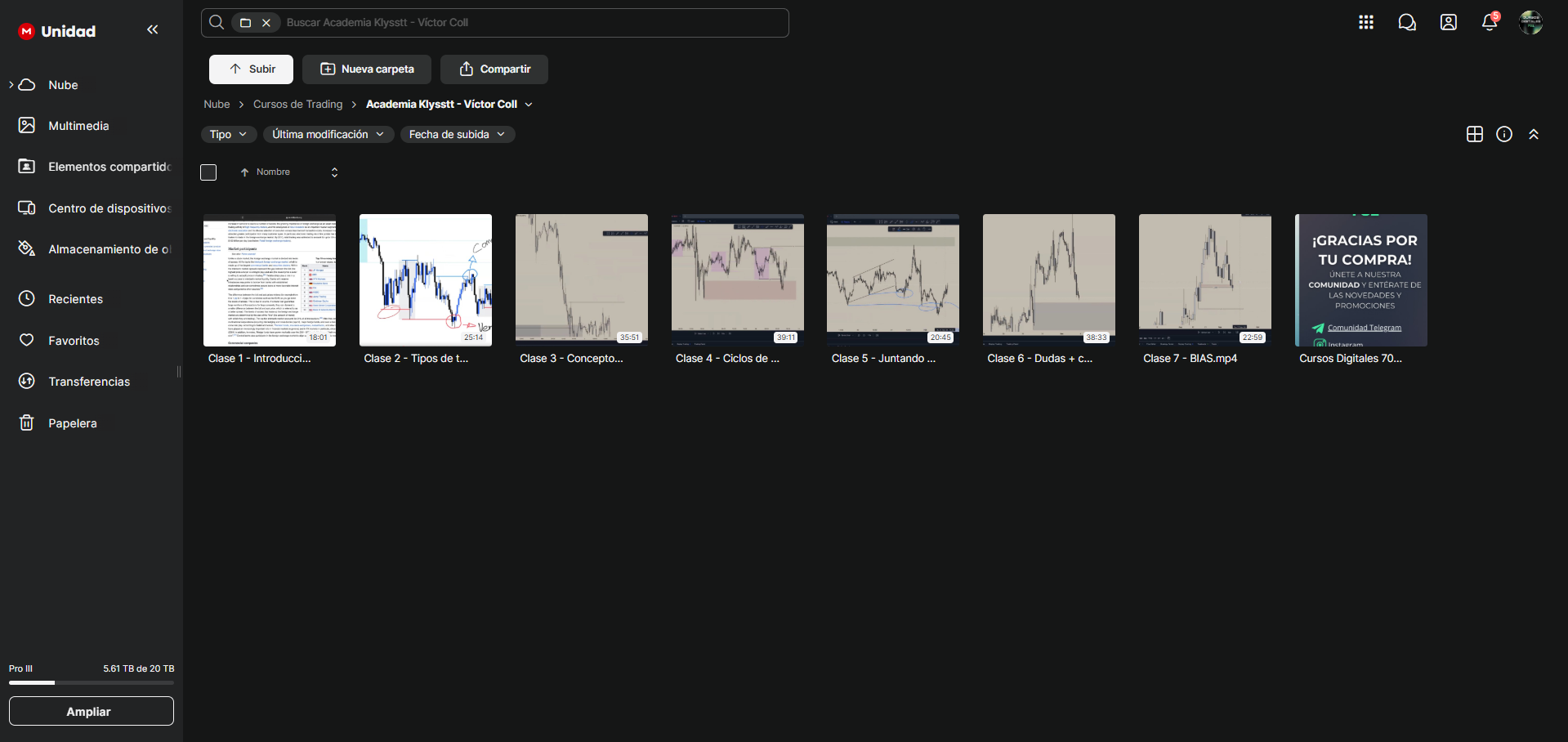Image resolution: width=1568 pixels, height=742 pixels.
Task: Open the contacts icon
Action: [1449, 22]
